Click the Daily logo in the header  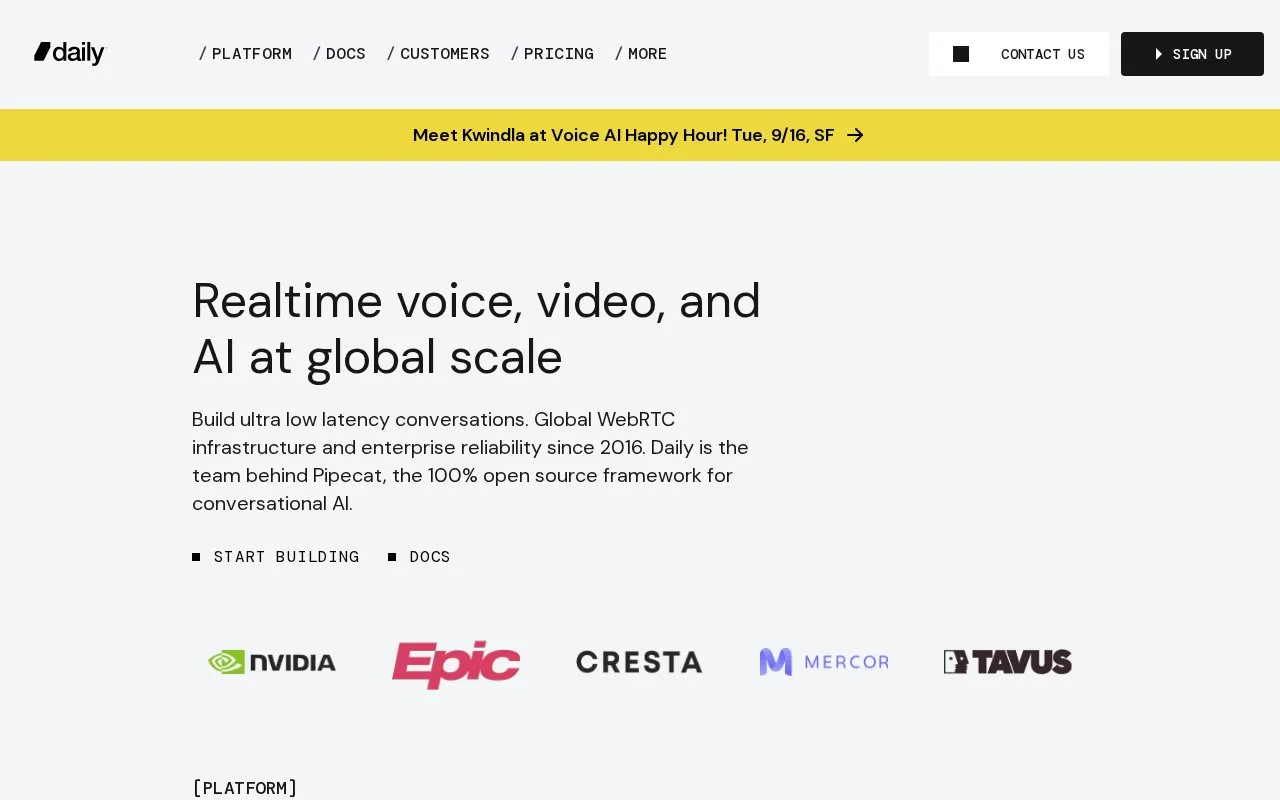[x=69, y=53]
